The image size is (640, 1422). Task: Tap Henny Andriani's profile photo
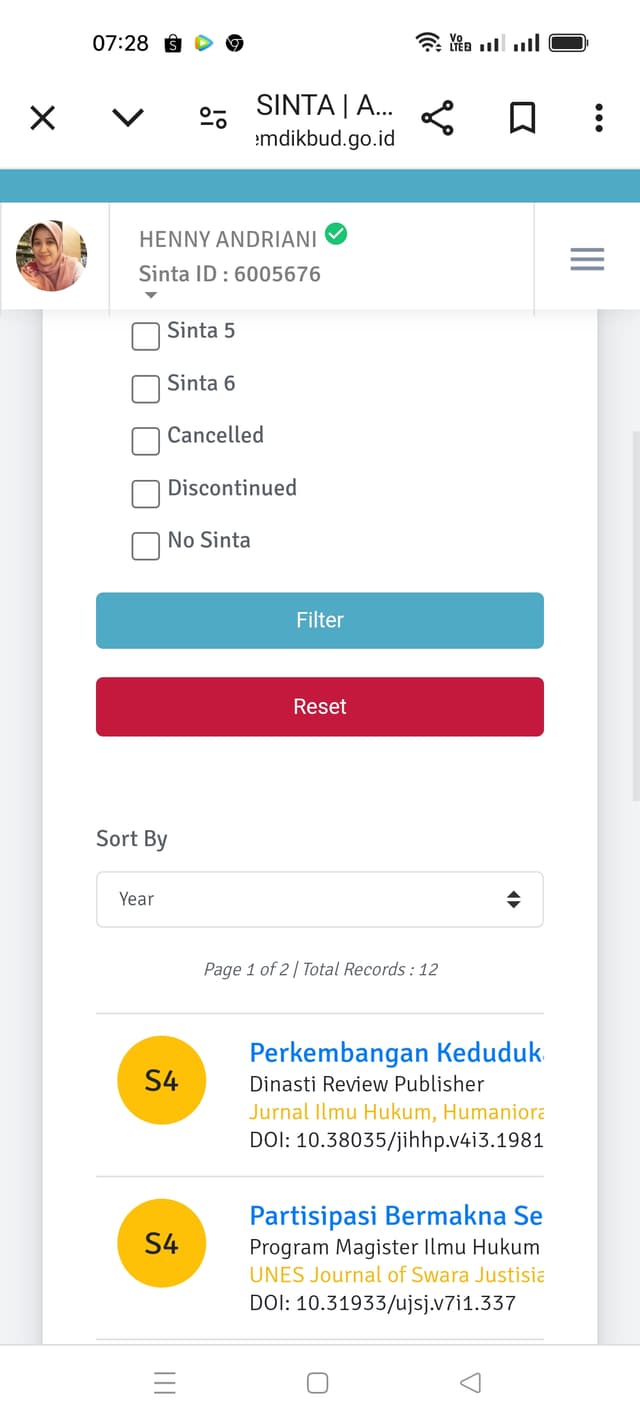click(x=52, y=256)
